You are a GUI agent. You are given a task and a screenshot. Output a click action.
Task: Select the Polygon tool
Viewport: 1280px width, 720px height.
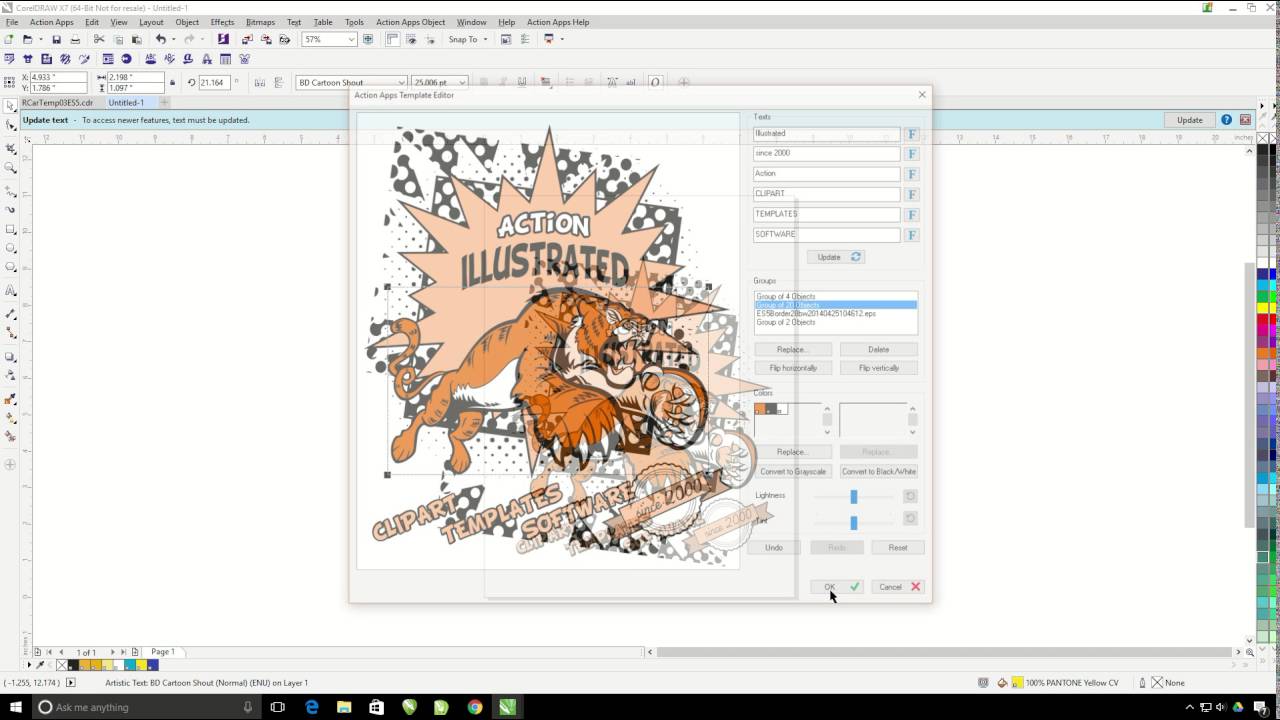point(11,268)
